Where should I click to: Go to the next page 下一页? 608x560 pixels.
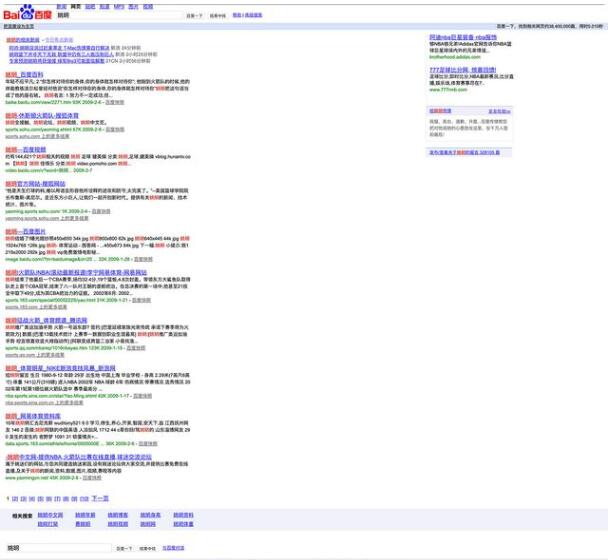pyautogui.click(x=100, y=498)
